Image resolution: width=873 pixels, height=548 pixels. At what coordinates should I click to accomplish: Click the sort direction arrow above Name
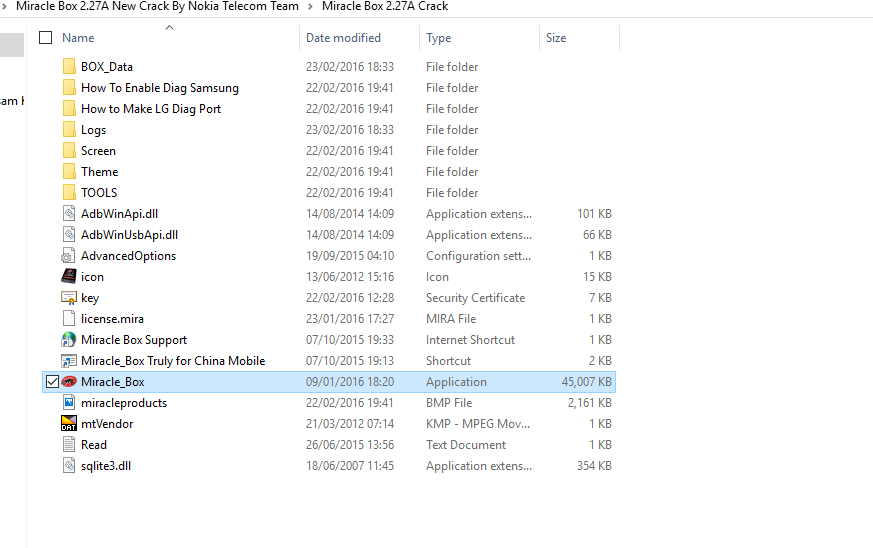[x=170, y=27]
